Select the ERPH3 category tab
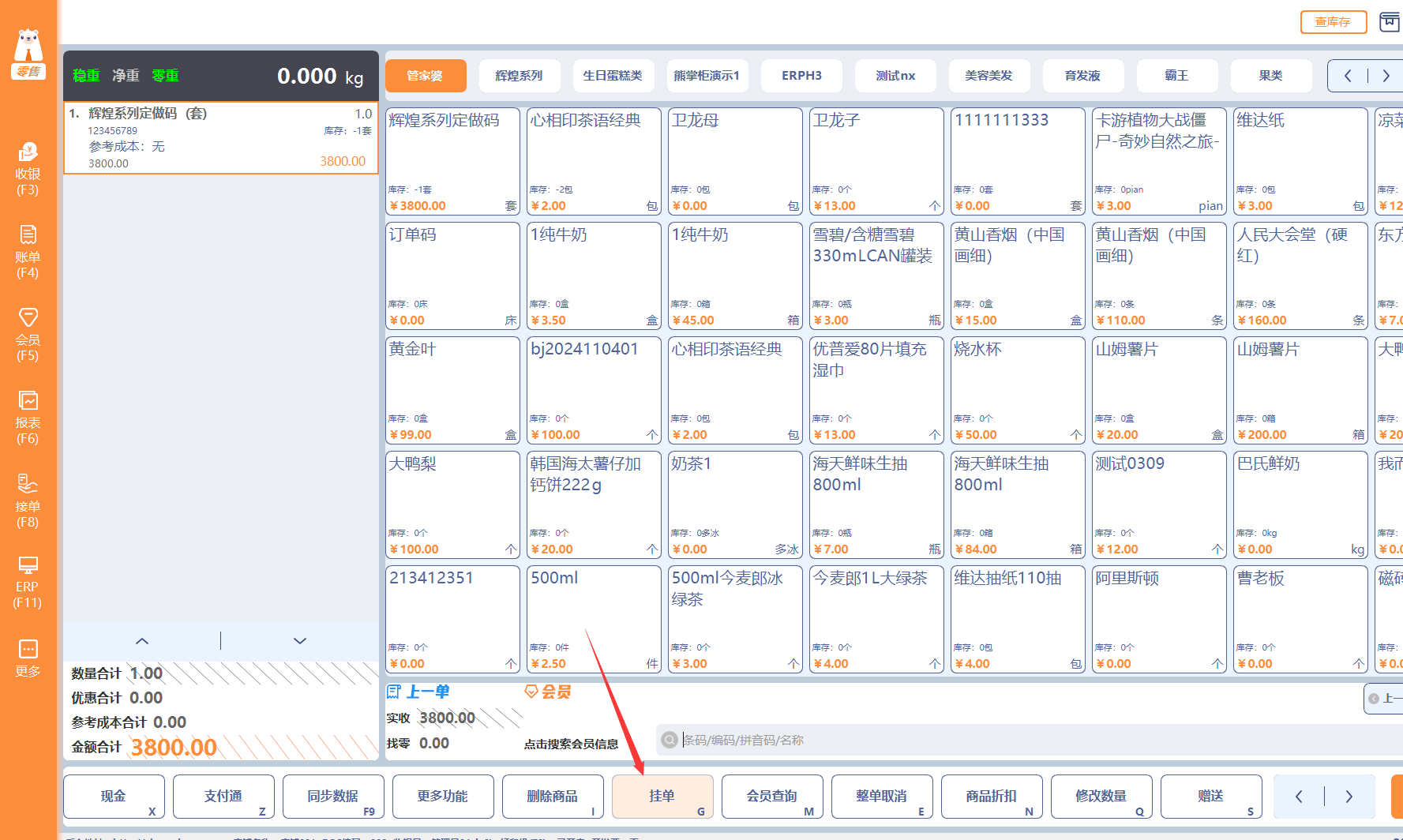This screenshot has width=1403, height=840. click(801, 76)
